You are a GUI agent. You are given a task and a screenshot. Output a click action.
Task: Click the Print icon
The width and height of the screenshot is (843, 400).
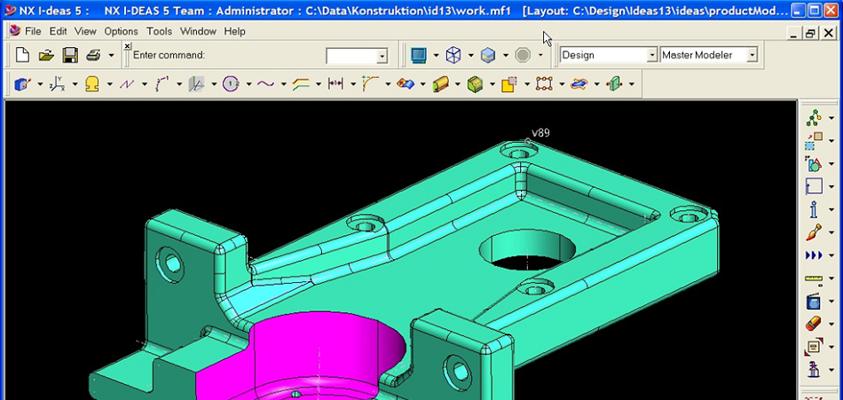pos(94,55)
